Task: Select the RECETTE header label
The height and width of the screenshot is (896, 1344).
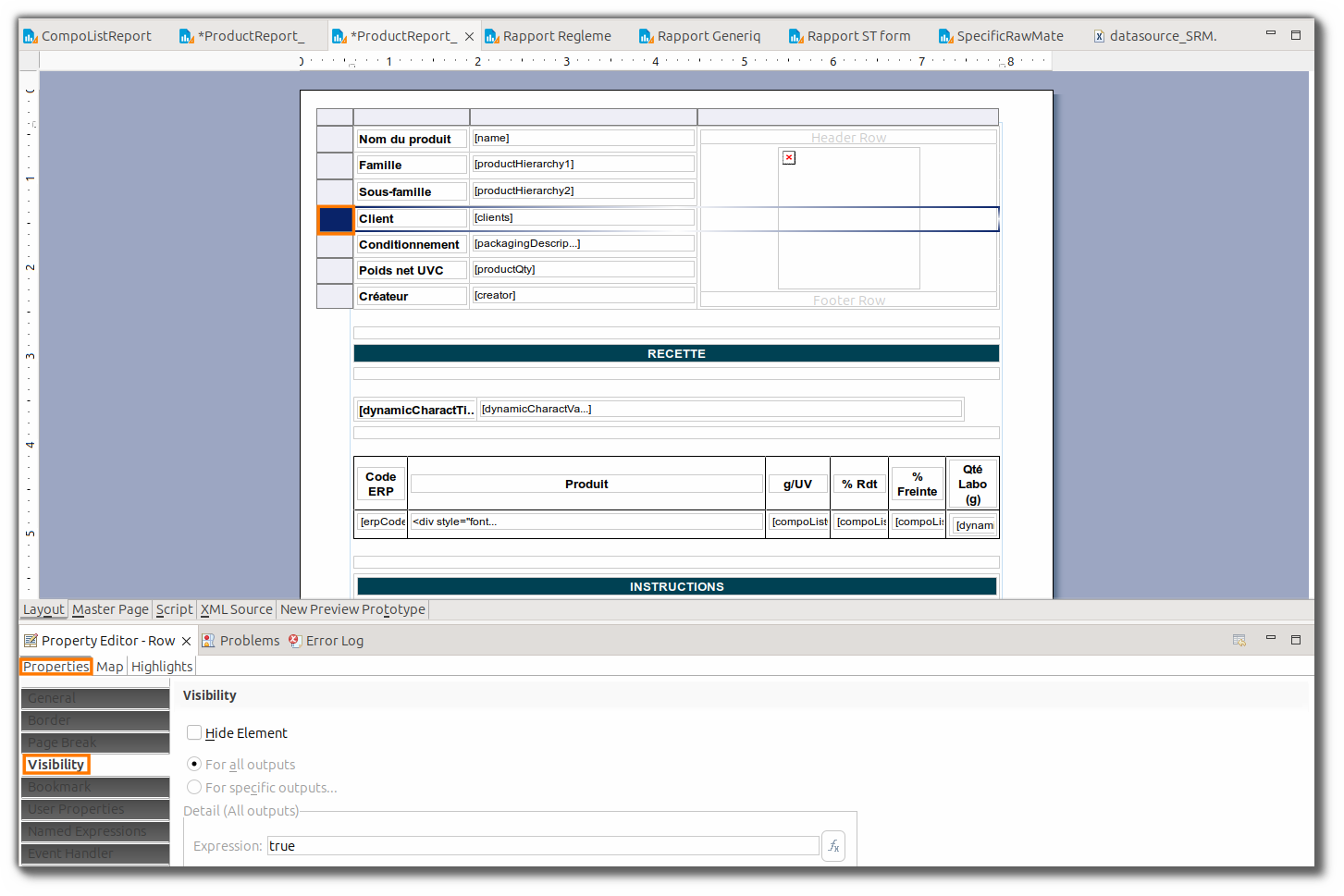Action: pos(676,354)
